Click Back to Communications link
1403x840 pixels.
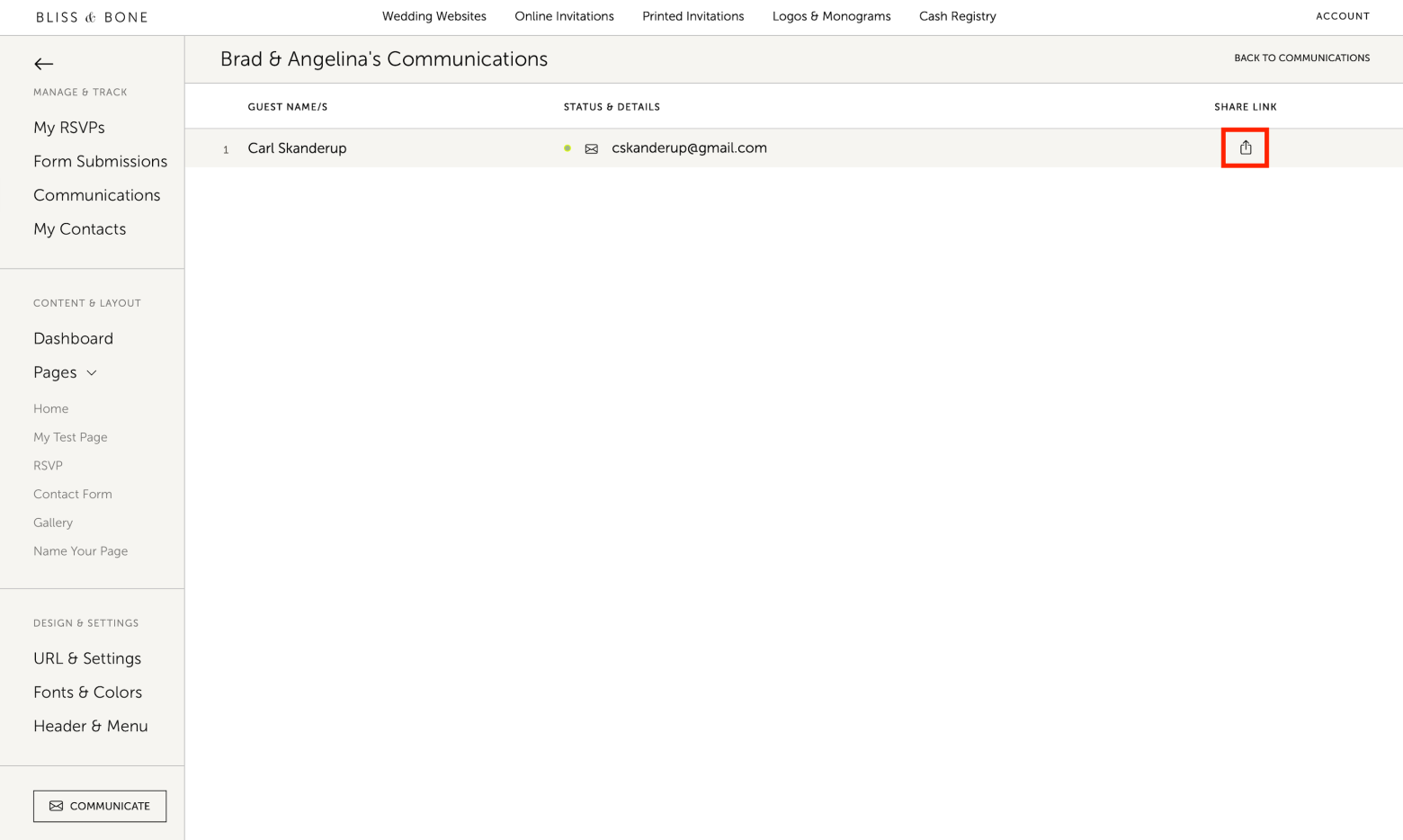point(1301,58)
